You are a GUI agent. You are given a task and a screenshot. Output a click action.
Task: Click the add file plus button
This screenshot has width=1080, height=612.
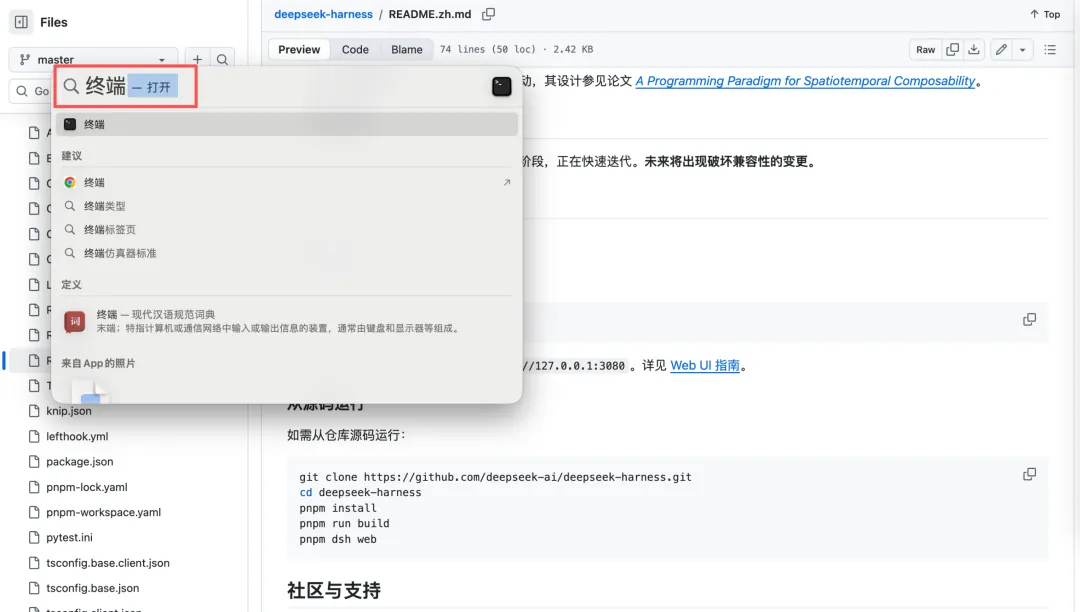pyautogui.click(x=197, y=59)
